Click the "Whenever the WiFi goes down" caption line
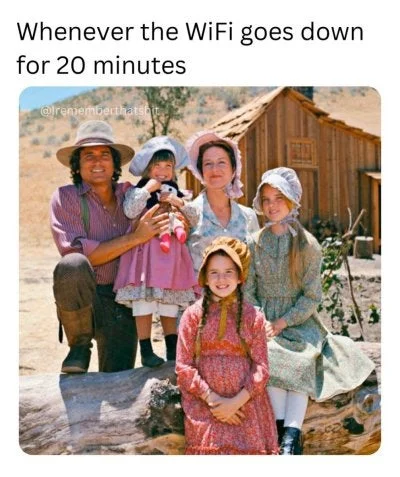400x477 pixels. 190,33
